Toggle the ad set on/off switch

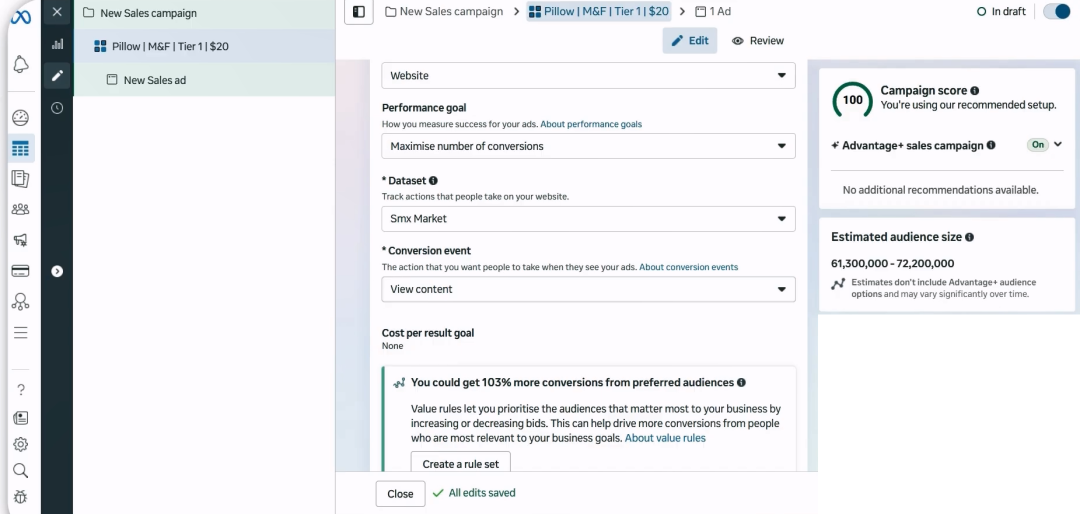[1056, 12]
